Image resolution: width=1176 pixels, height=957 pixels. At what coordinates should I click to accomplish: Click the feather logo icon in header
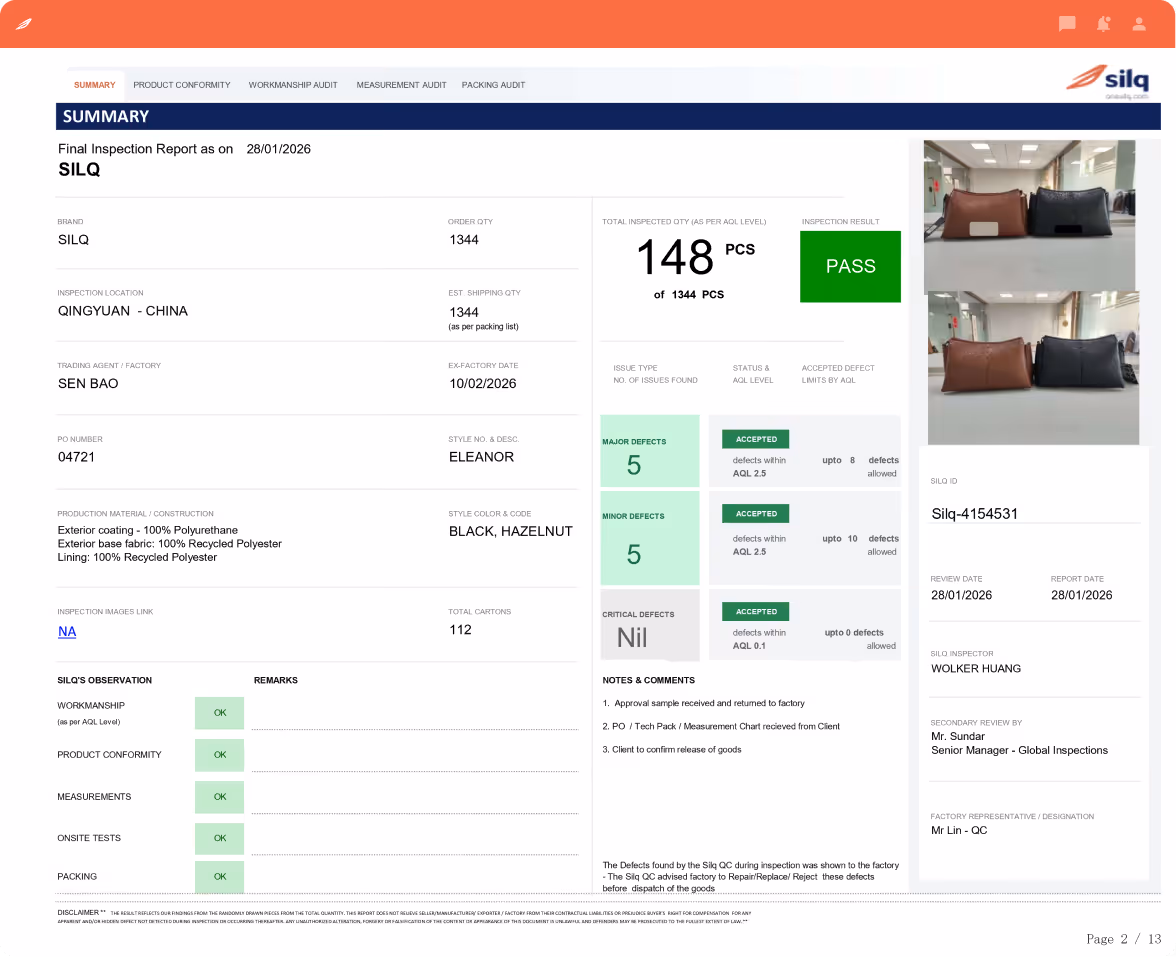coord(24,24)
